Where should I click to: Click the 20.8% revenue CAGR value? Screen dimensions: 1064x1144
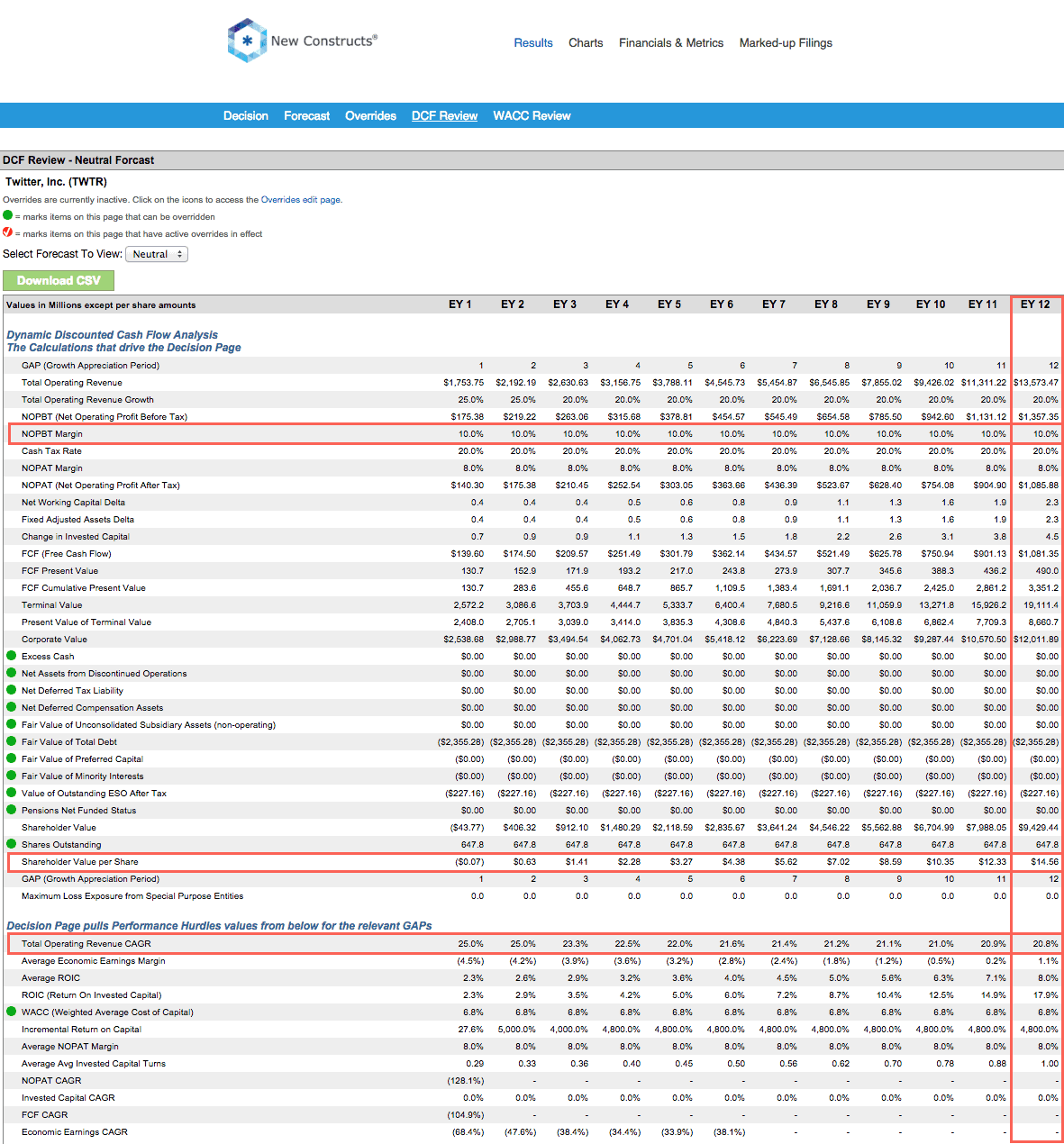pos(1046,944)
